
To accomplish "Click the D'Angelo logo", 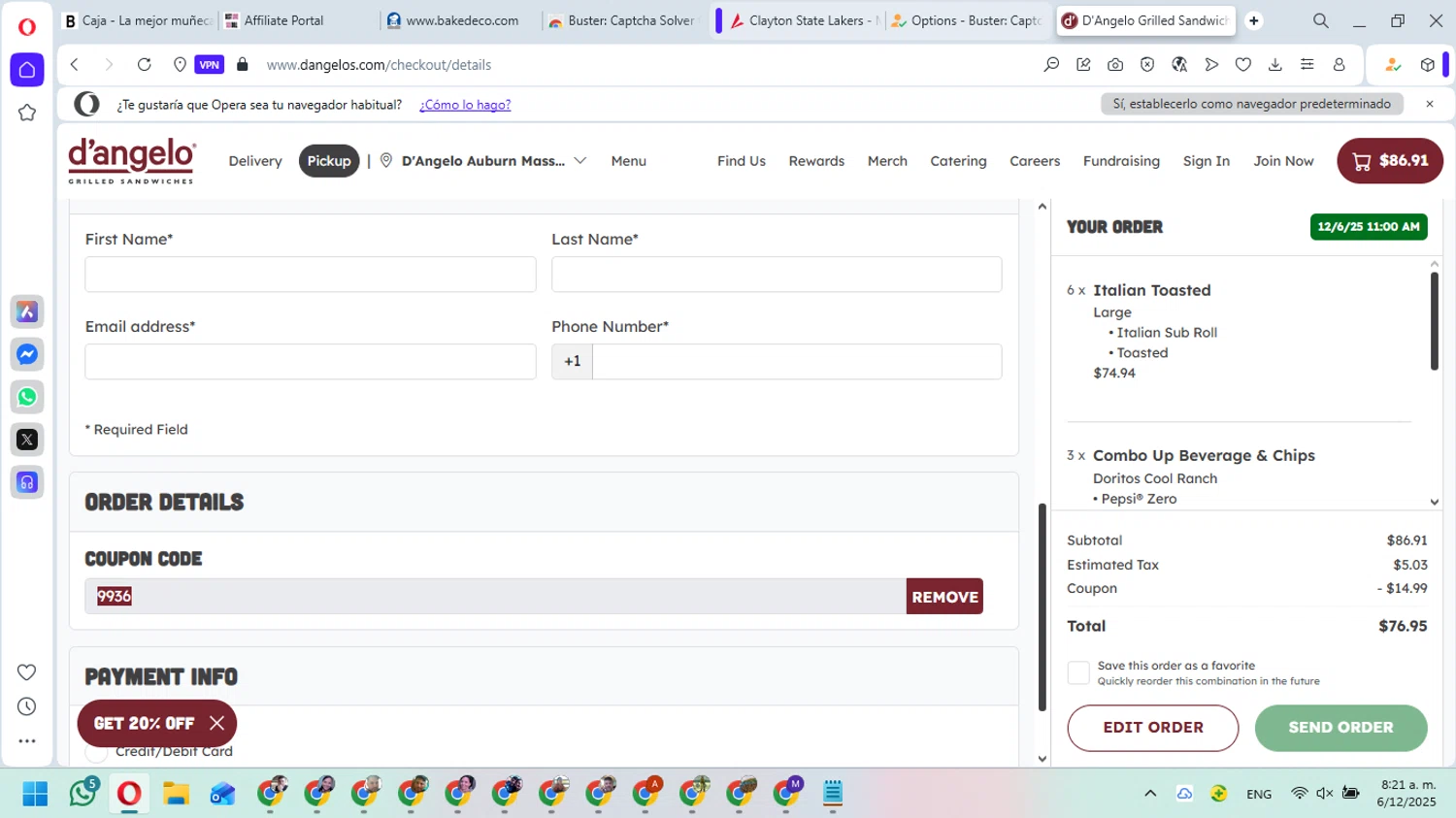I will [131, 161].
